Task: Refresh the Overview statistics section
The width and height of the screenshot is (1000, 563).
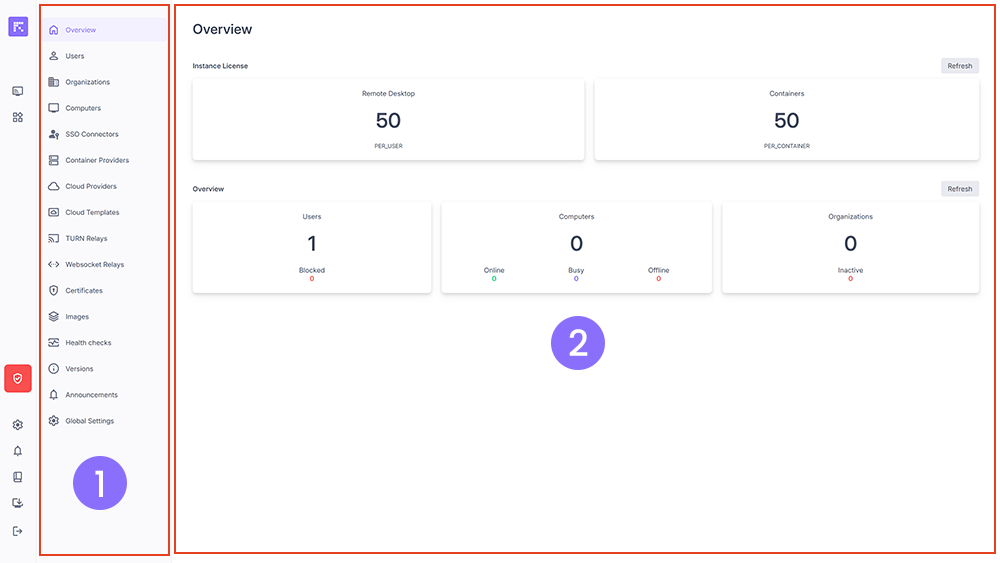Action: coord(959,189)
